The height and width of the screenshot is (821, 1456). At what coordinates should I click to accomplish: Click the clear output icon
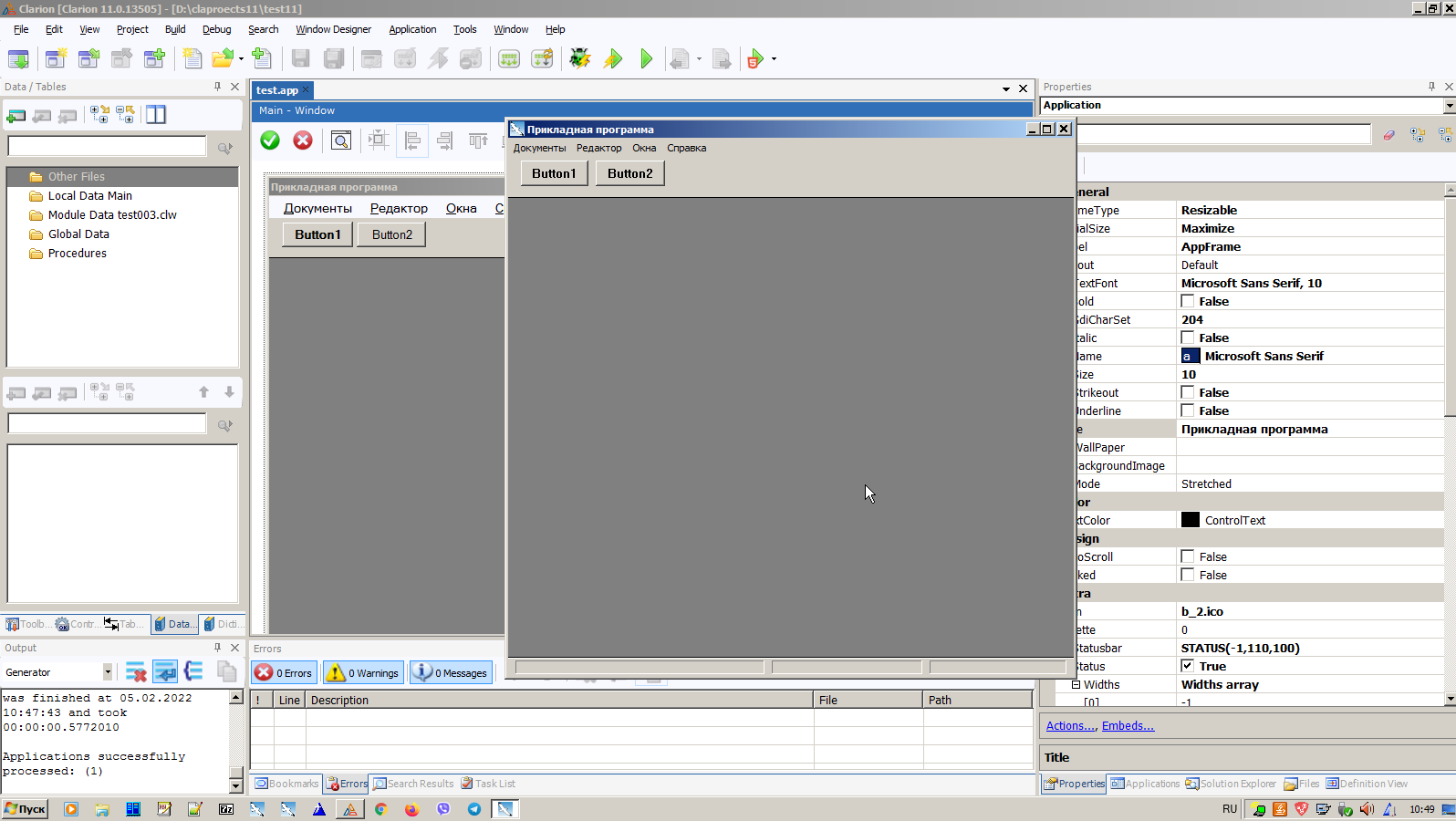pos(136,672)
